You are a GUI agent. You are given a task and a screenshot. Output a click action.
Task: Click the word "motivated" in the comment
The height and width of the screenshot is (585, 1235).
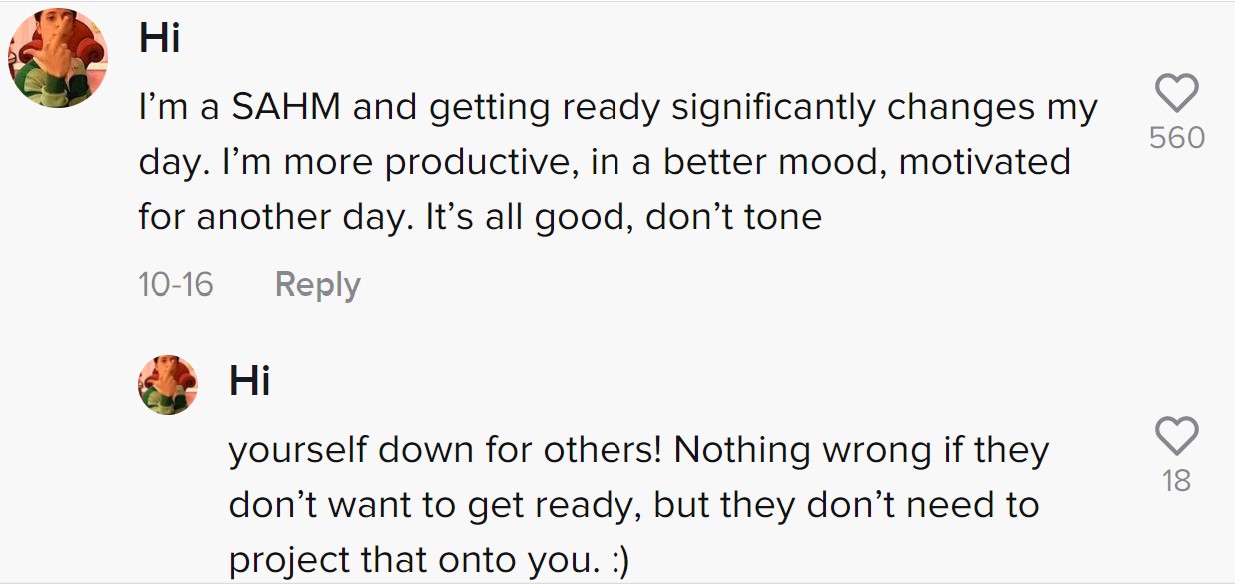tap(985, 161)
